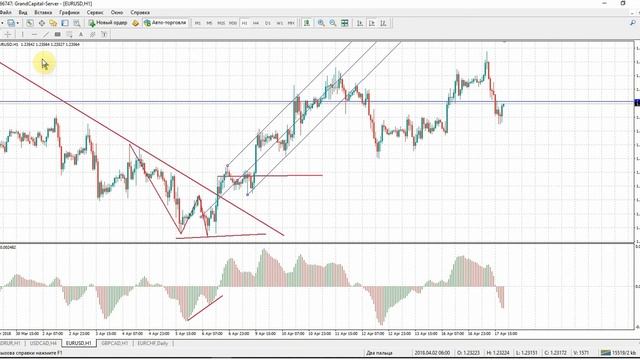This screenshot has width=640, height=360.
Task: Click the second chart icon after Tile Windows
Action: tap(372, 23)
